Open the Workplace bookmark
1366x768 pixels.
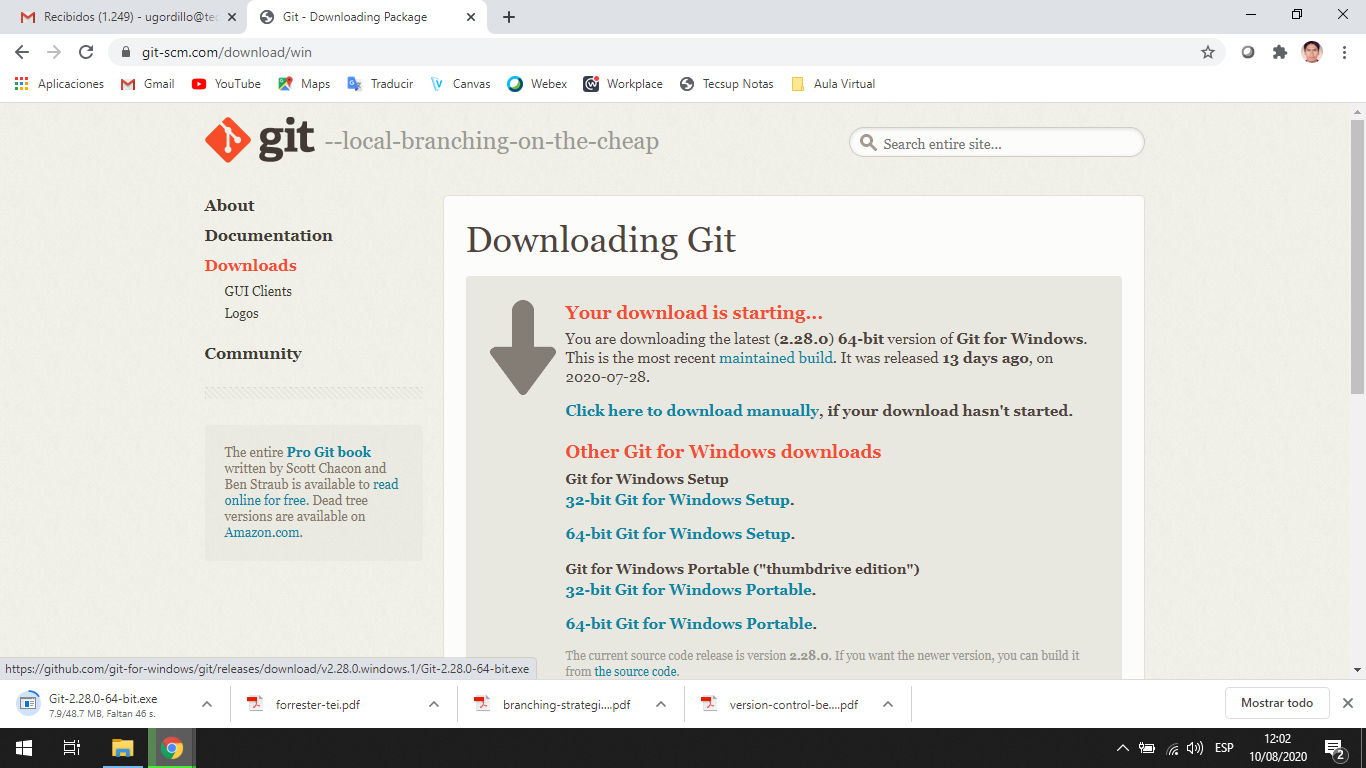pos(623,84)
